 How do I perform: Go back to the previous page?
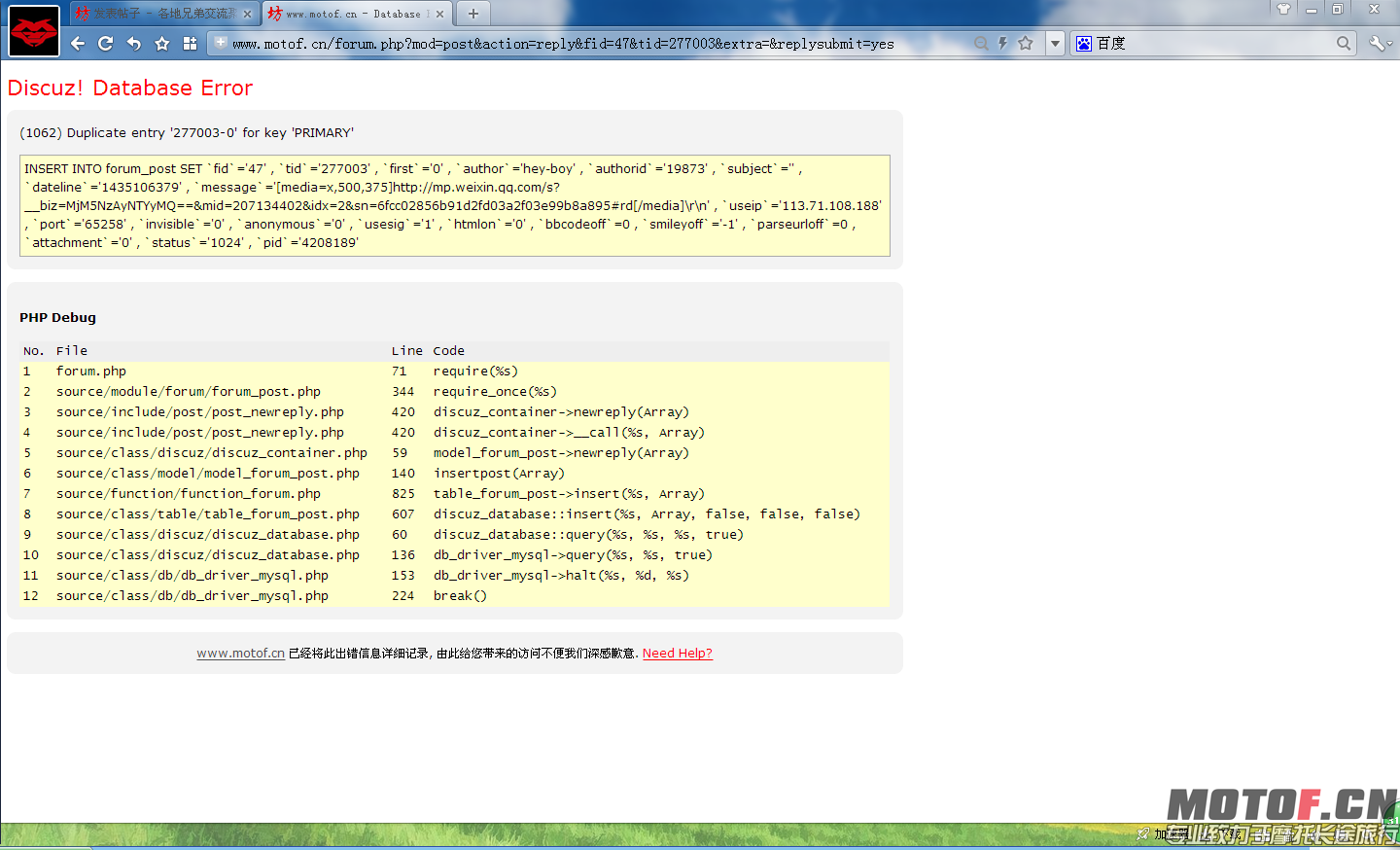tap(78, 44)
